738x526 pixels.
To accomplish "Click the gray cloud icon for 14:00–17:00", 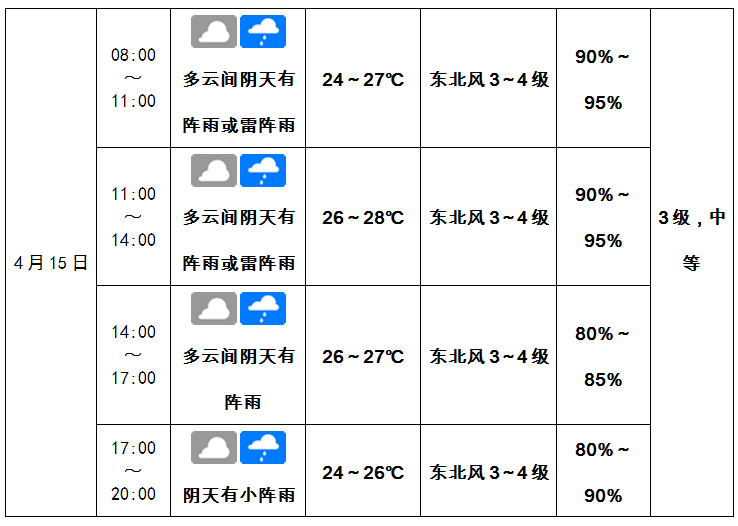I will click(x=214, y=308).
